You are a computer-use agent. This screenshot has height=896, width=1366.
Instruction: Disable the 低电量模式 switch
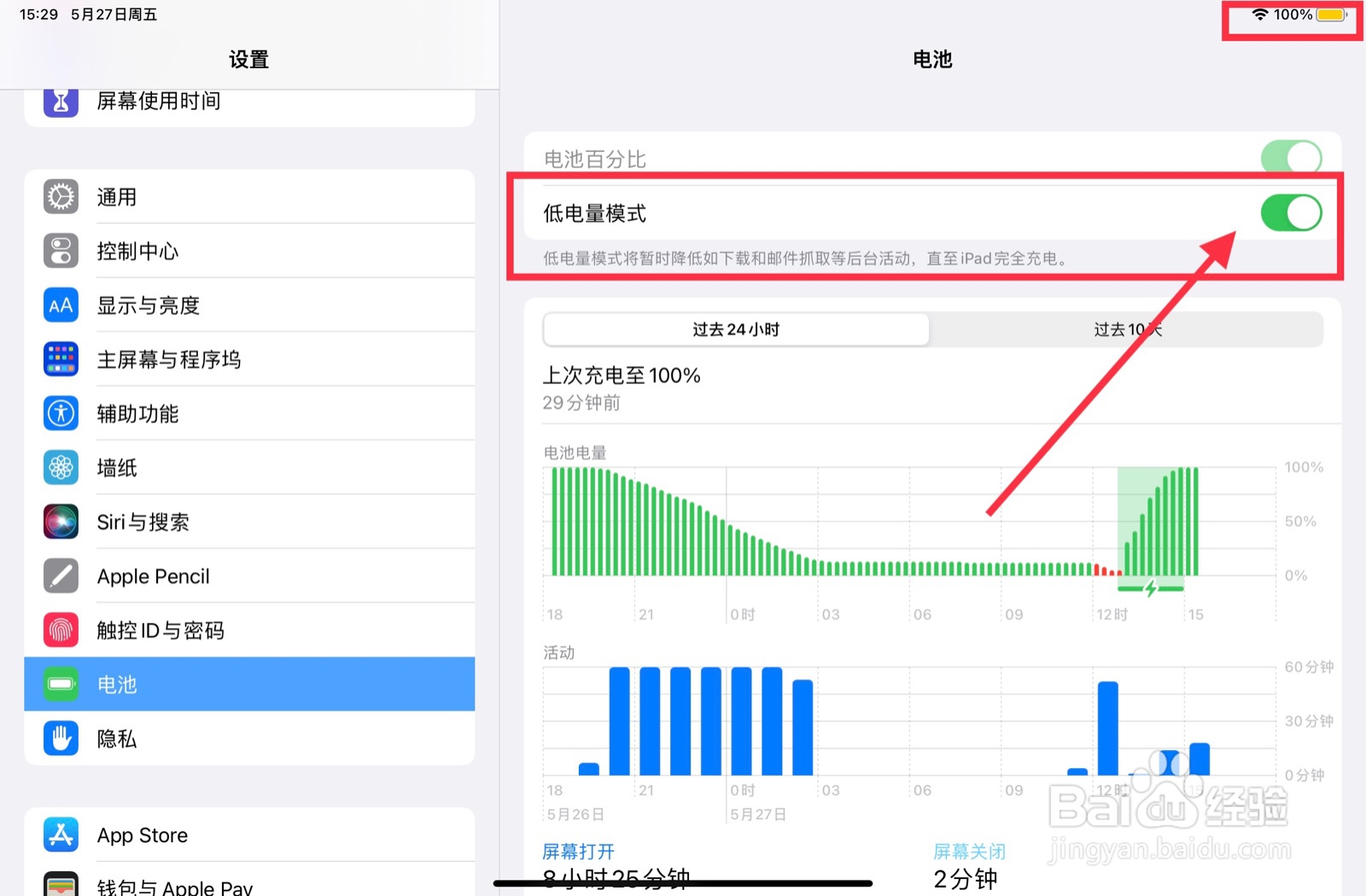point(1291,213)
